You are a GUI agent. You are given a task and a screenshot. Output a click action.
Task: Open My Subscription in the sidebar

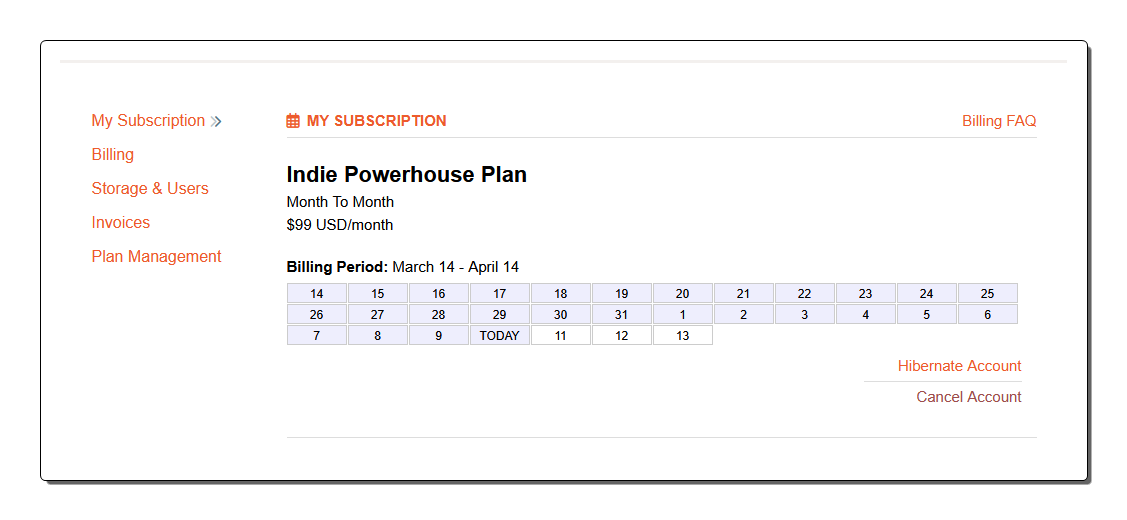pyautogui.click(x=148, y=121)
